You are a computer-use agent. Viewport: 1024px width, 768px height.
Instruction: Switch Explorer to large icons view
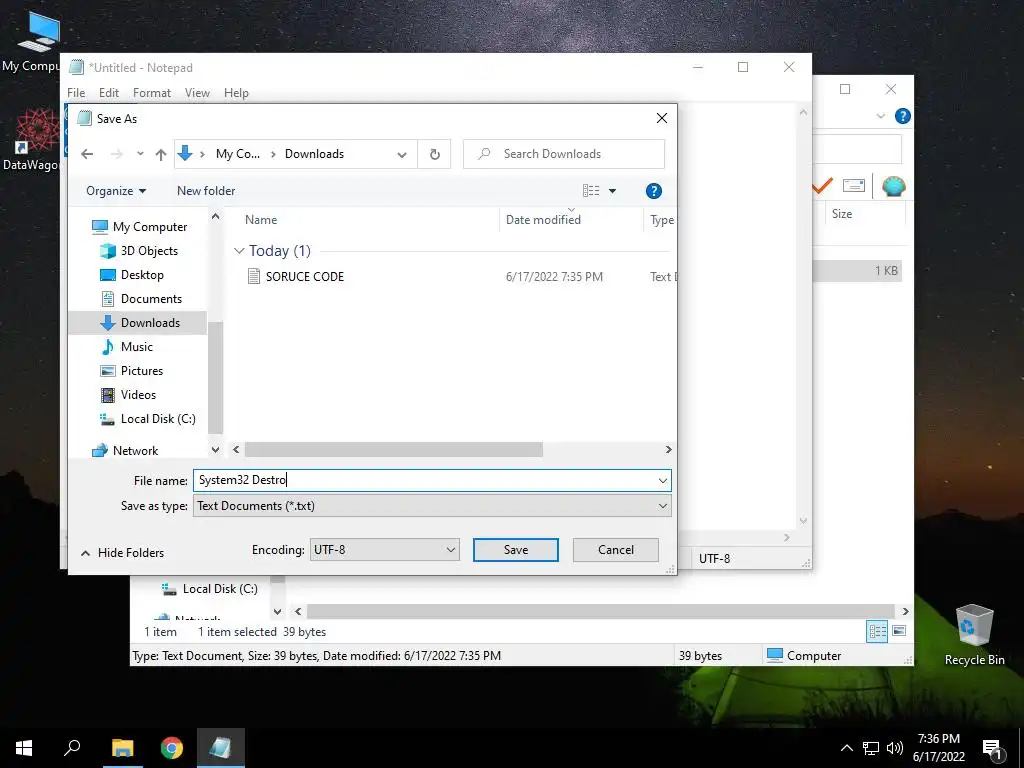click(x=899, y=631)
